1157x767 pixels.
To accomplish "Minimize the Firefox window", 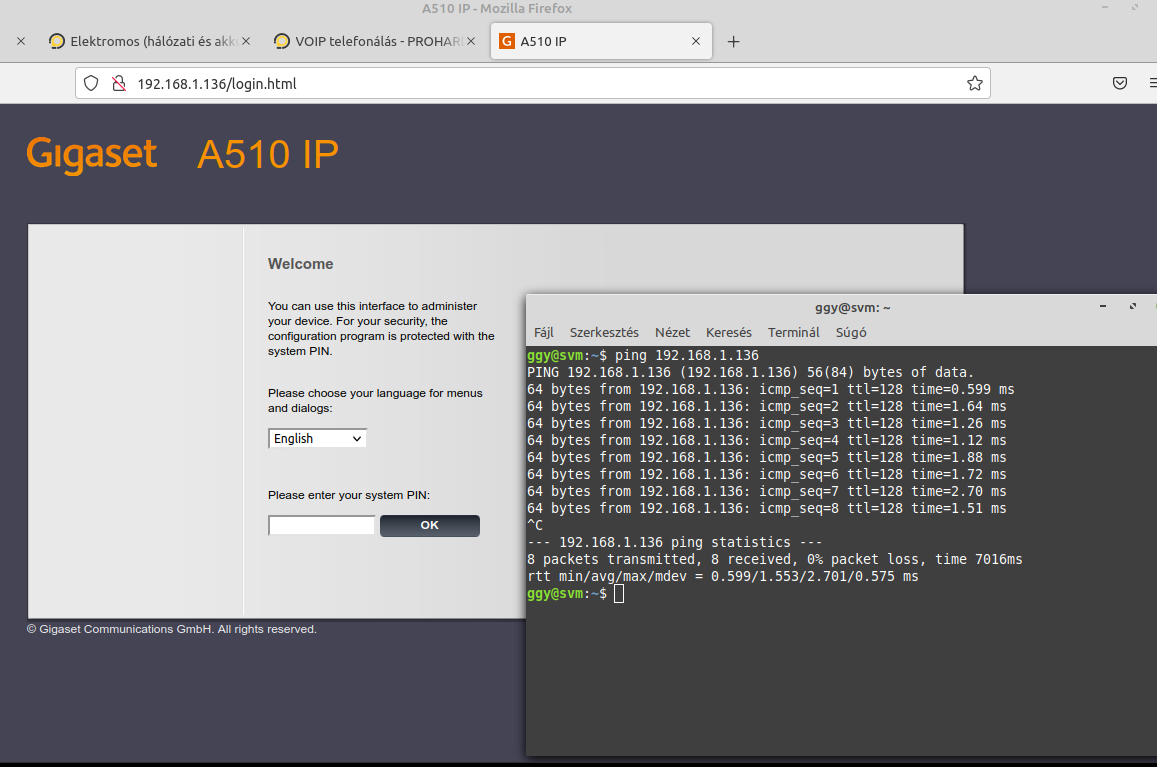I will [1105, 7].
